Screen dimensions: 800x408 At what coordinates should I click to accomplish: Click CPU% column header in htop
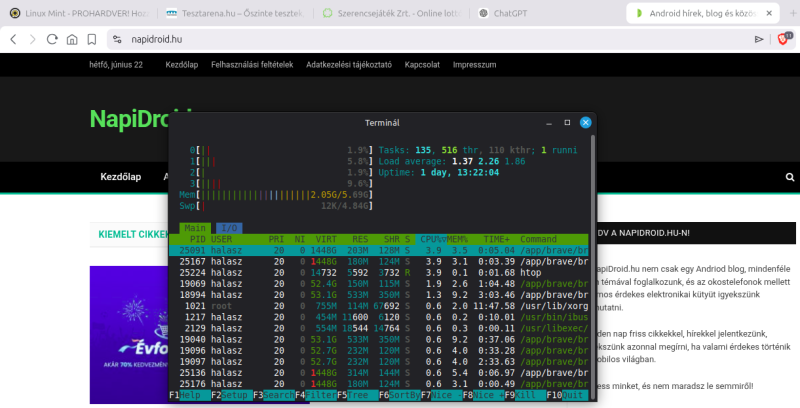point(431,239)
